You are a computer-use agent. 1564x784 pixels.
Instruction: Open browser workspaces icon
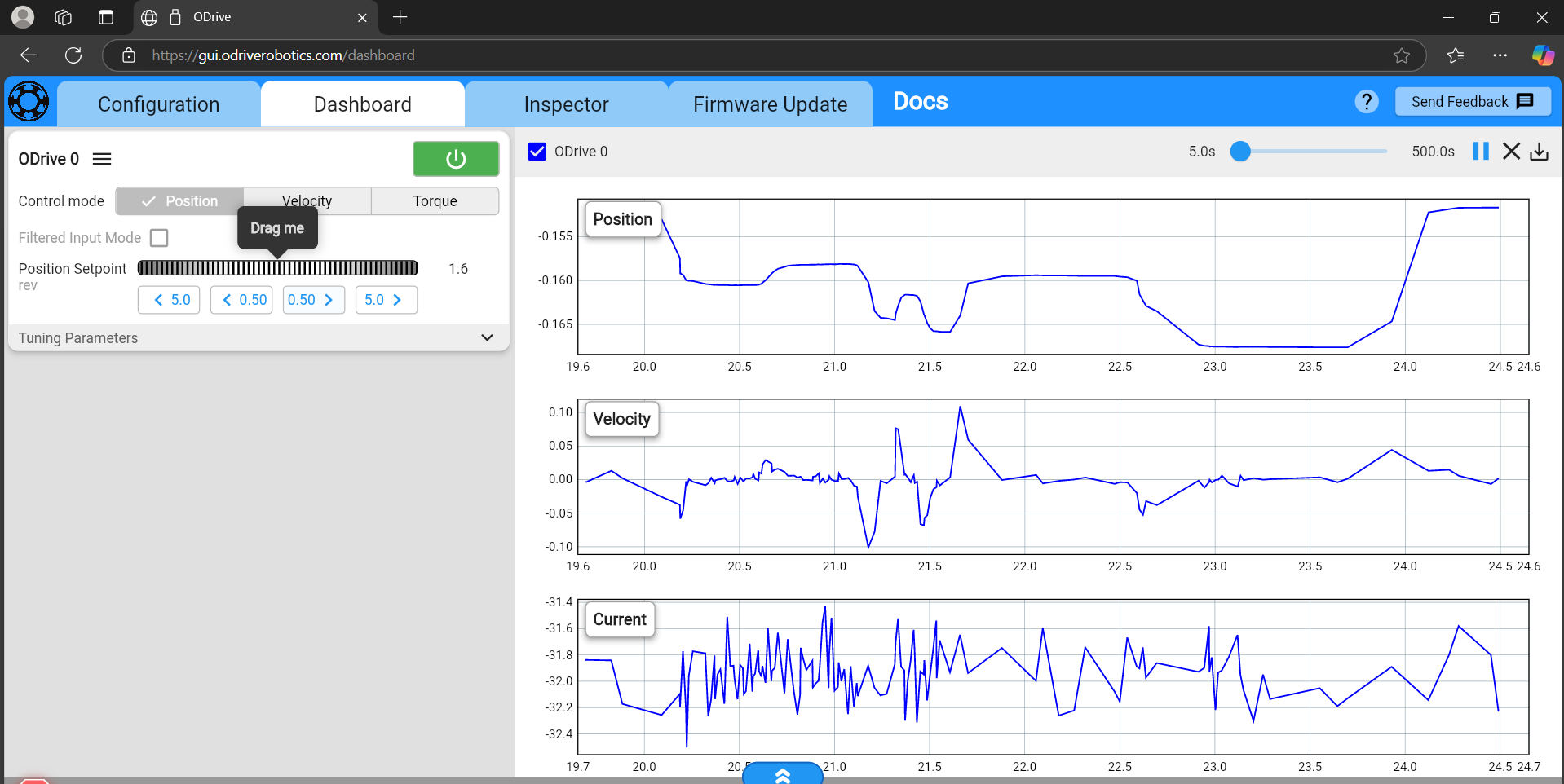point(63,17)
